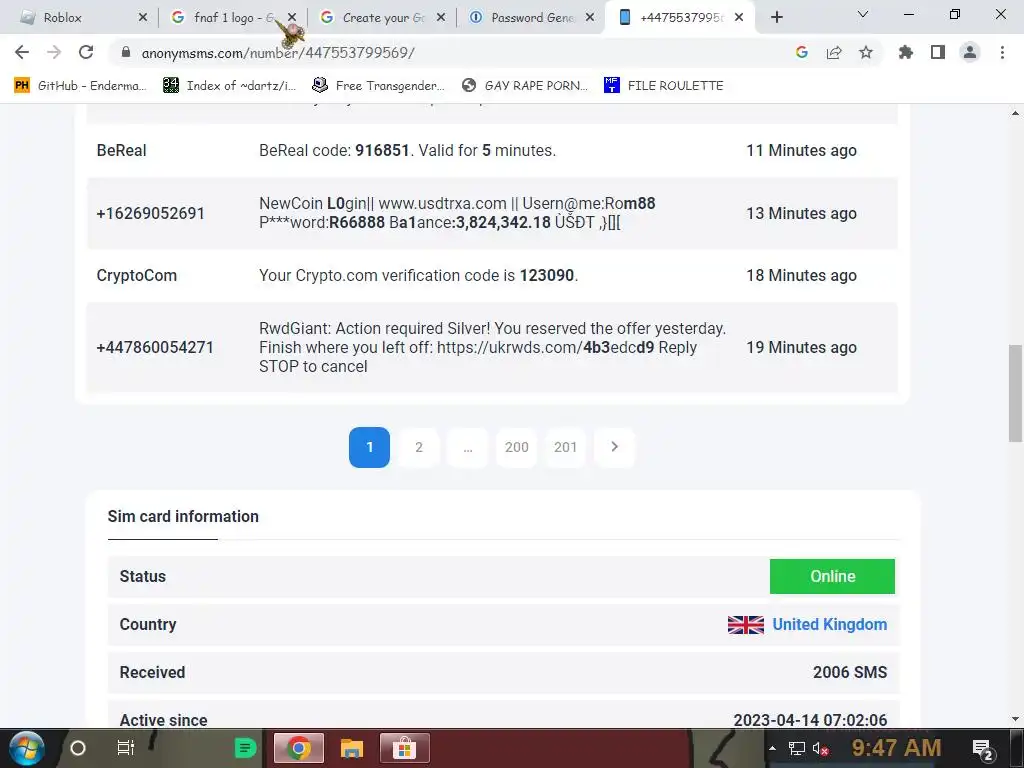The image size is (1024, 768).
Task: Open the Index of ~dartz bookmark
Action: point(230,86)
